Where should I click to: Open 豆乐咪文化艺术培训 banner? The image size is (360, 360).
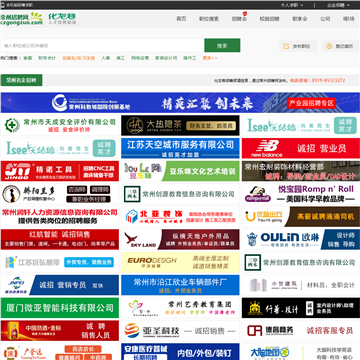[x=180, y=171]
